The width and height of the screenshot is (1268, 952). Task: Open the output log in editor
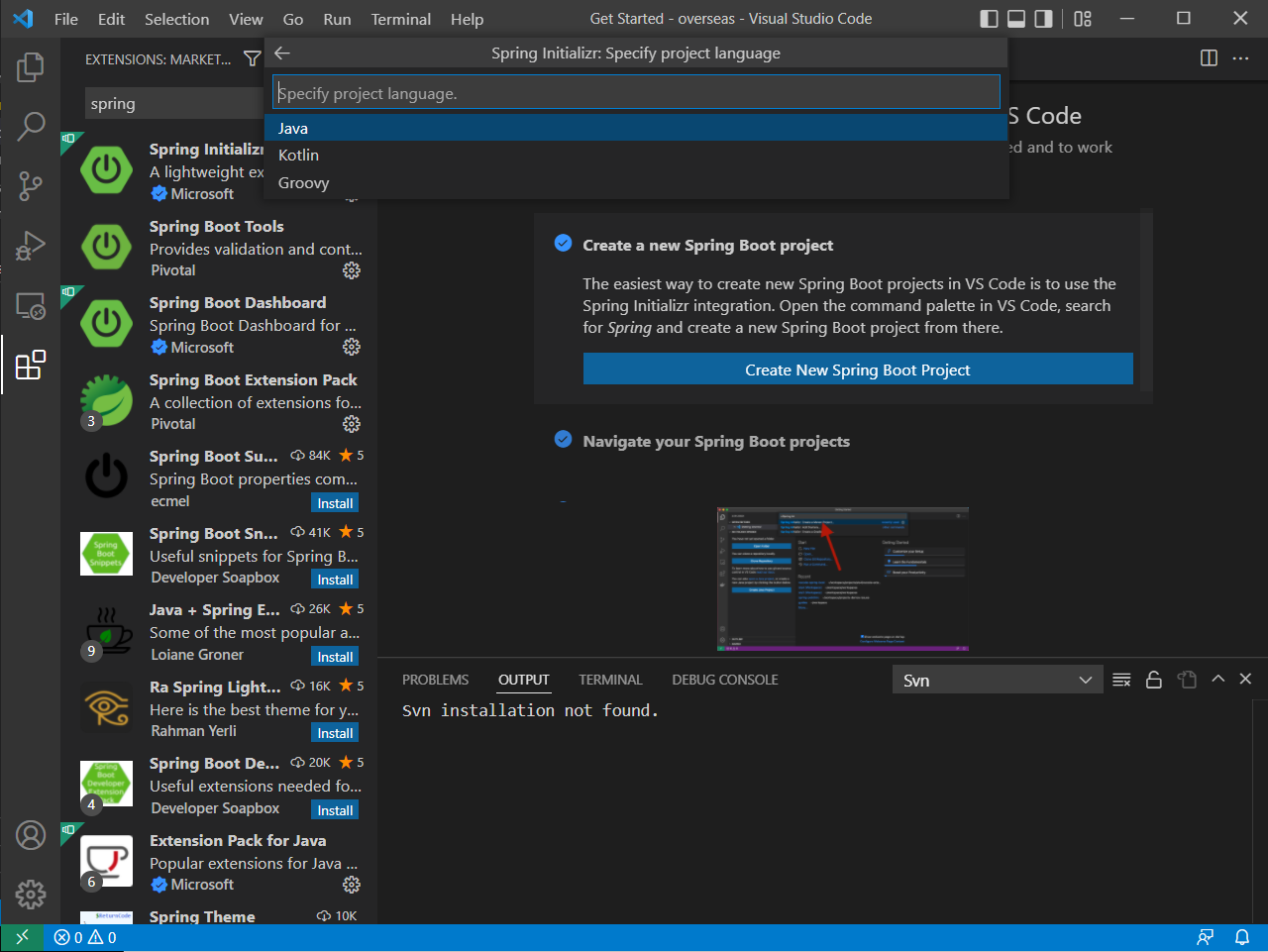point(1187,680)
